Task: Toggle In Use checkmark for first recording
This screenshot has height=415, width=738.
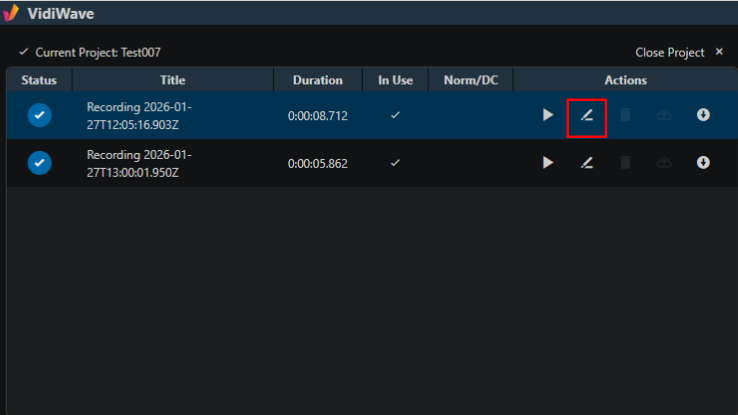Action: coord(395,115)
